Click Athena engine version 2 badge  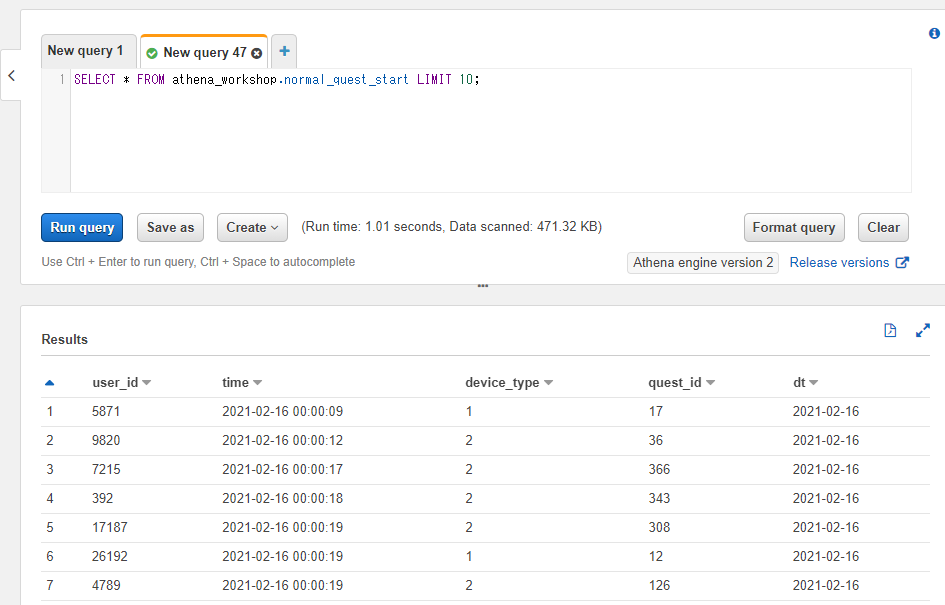click(703, 263)
